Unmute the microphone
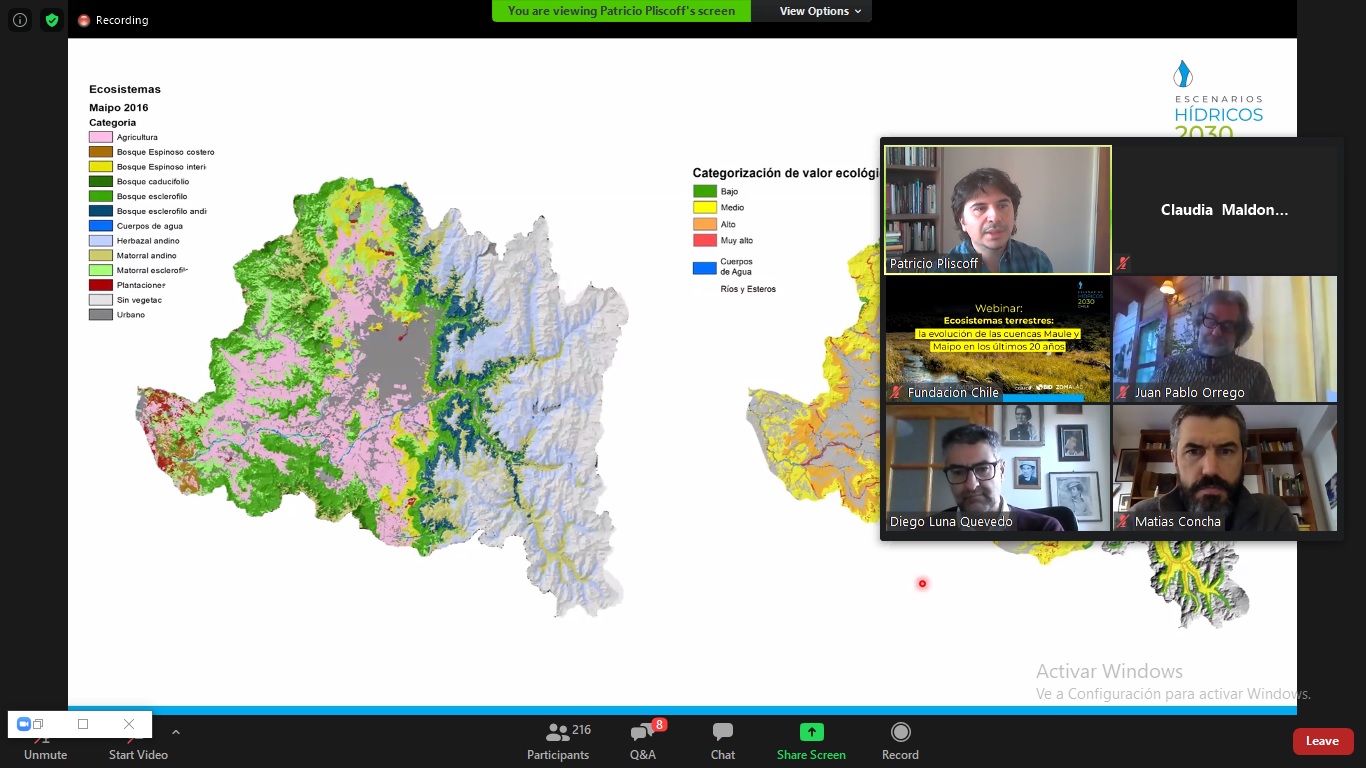 [45, 748]
